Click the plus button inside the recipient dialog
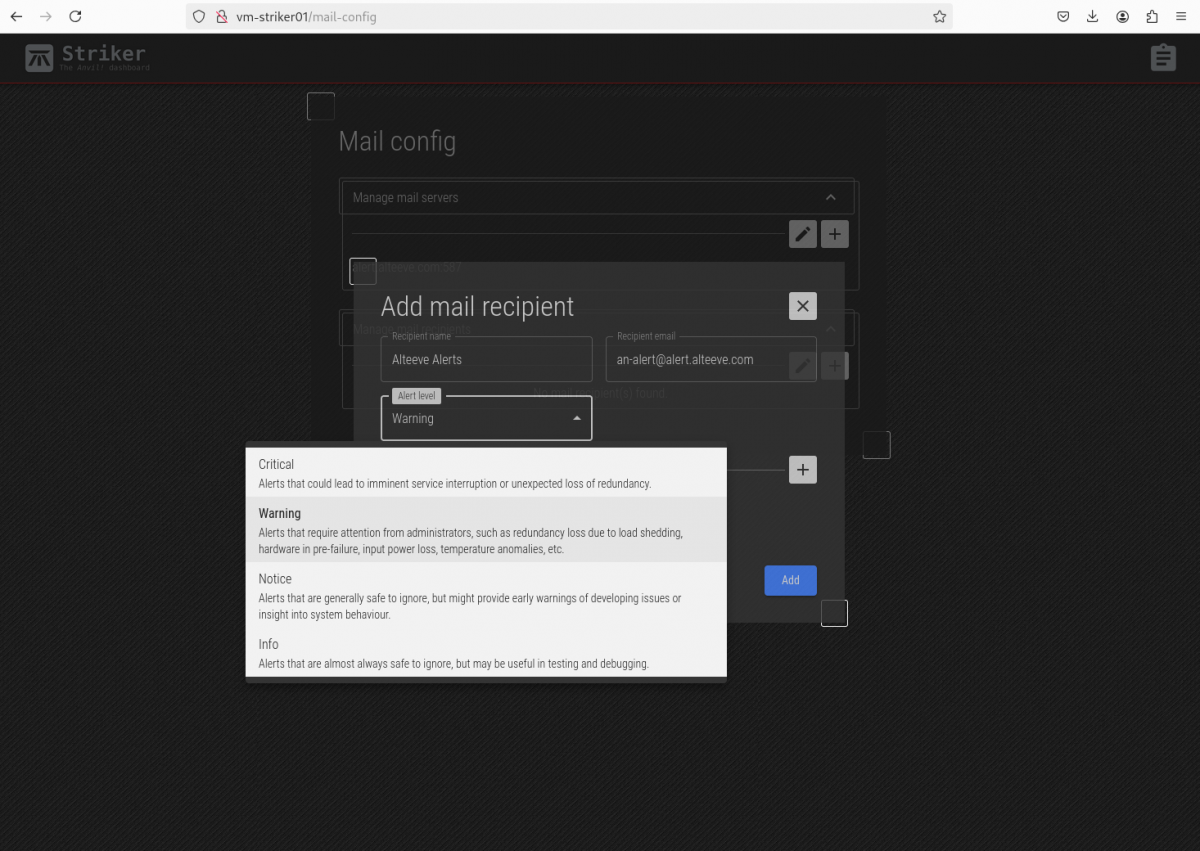1200x851 pixels. [802, 470]
